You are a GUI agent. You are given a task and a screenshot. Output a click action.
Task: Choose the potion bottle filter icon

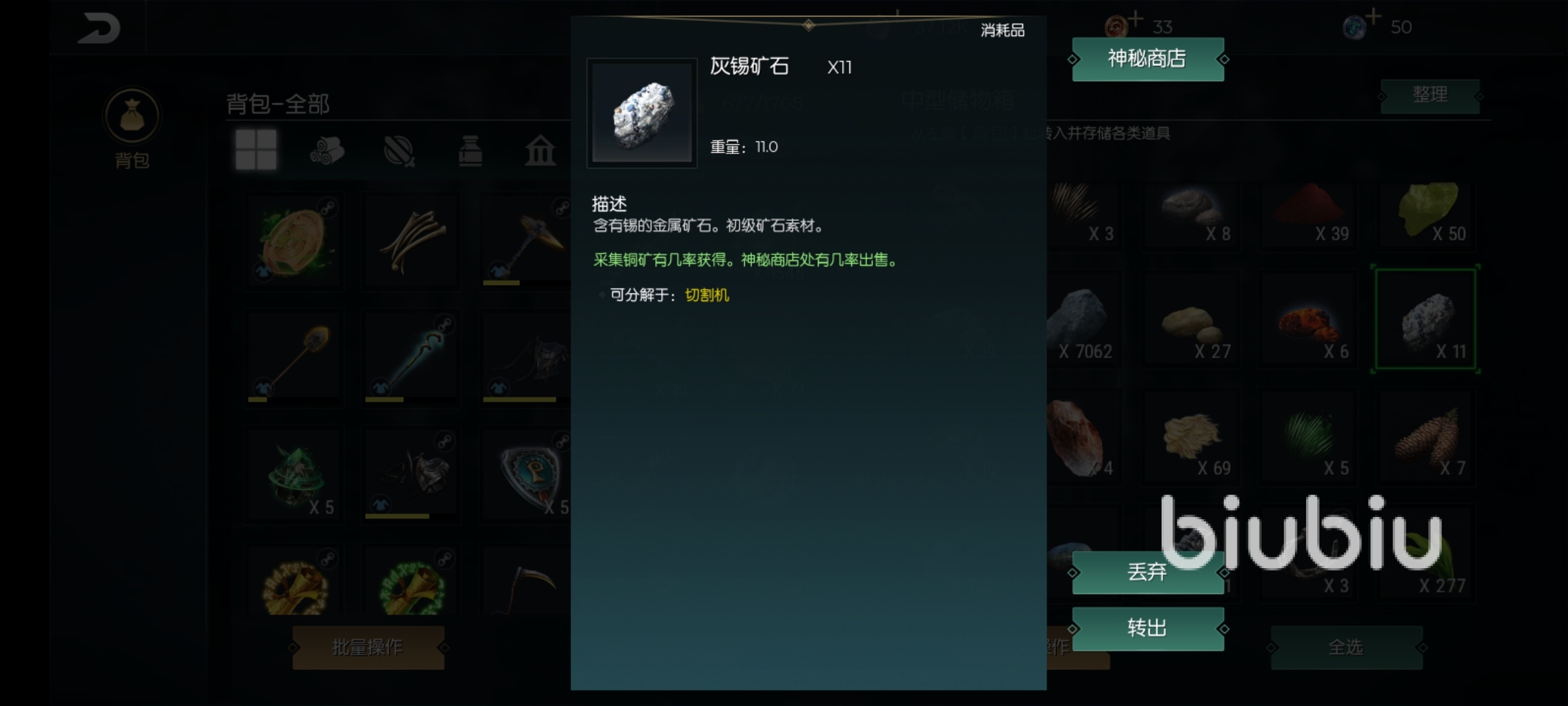(x=470, y=151)
